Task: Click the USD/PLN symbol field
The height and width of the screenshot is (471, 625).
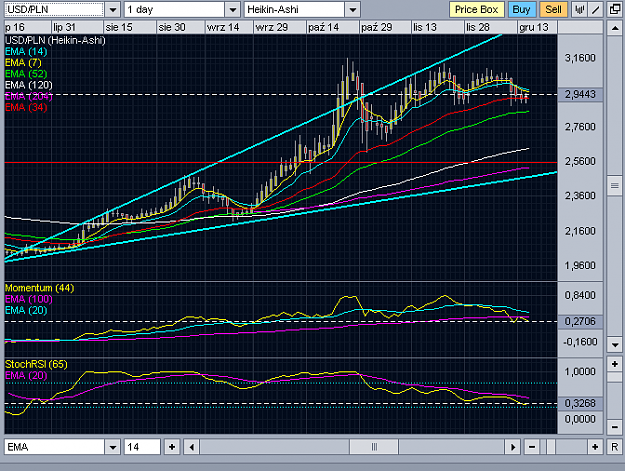Action: click(55, 10)
